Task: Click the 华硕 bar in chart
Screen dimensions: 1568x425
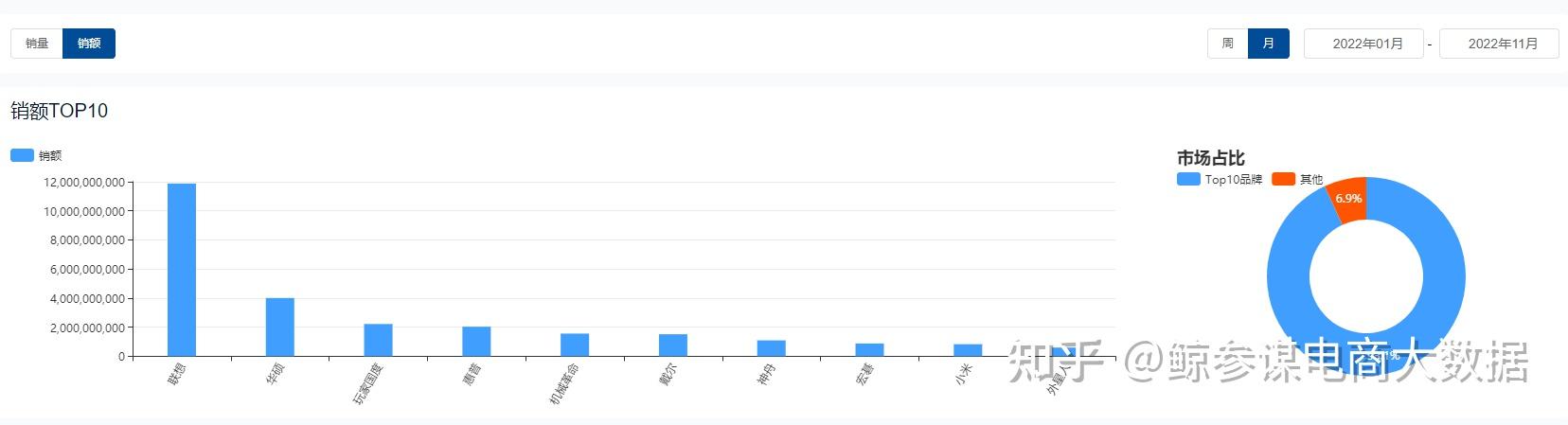Action: [280, 328]
